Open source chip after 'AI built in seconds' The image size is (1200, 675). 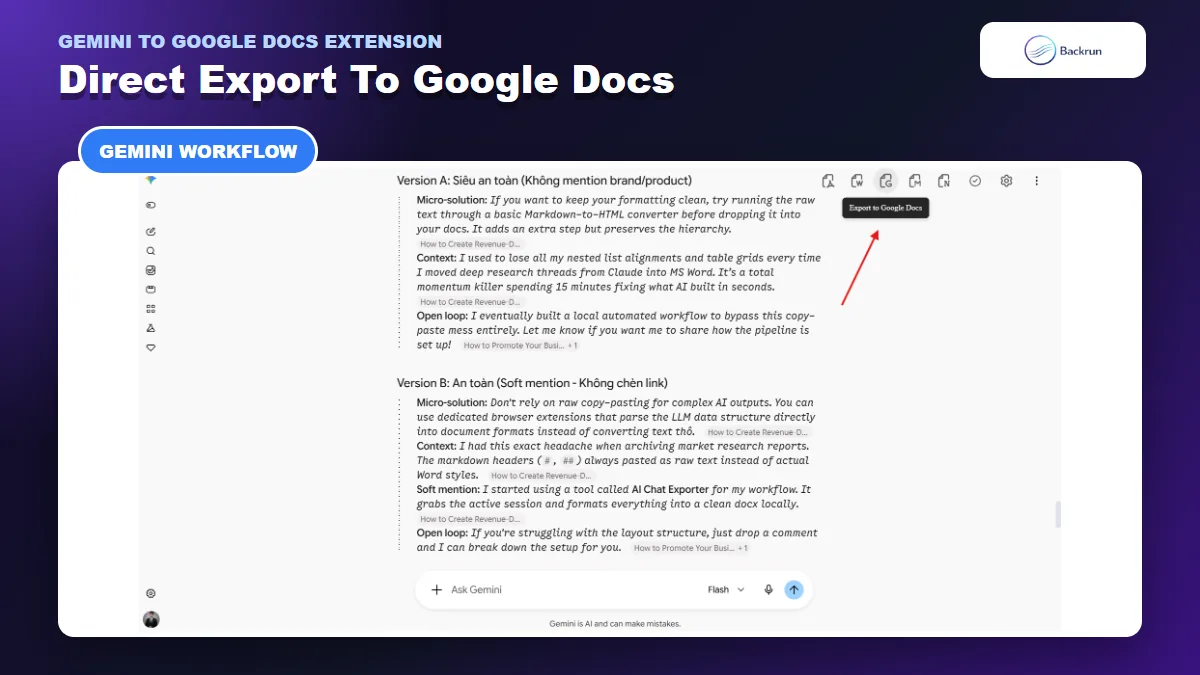tap(471, 302)
